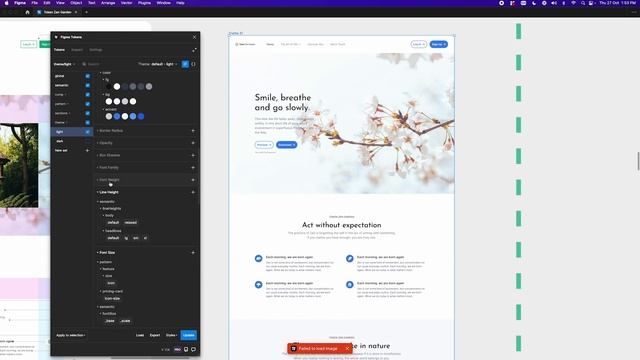Add a new Font Weight token
The image size is (640, 360).
193,180
